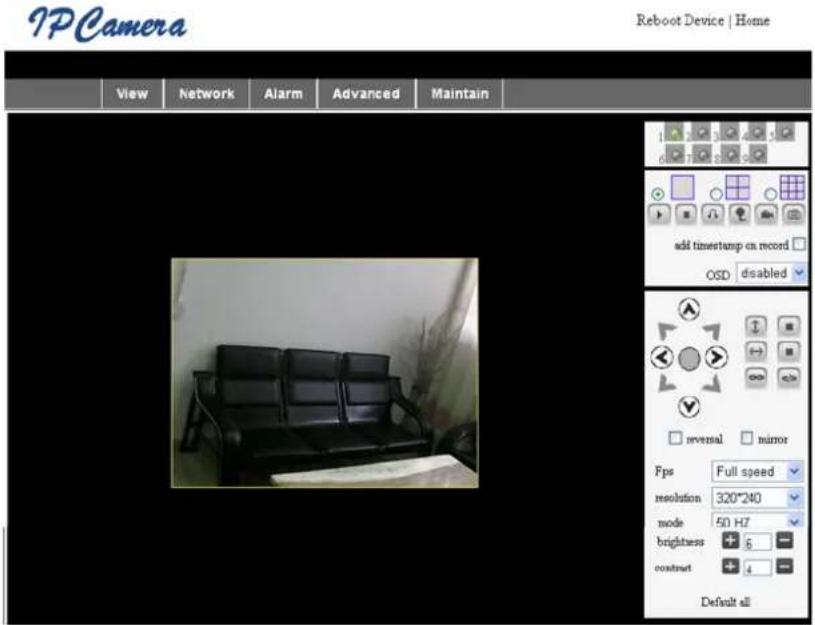Select camera channel 1 indicator
The width and height of the screenshot is (815, 625).
pos(674,134)
